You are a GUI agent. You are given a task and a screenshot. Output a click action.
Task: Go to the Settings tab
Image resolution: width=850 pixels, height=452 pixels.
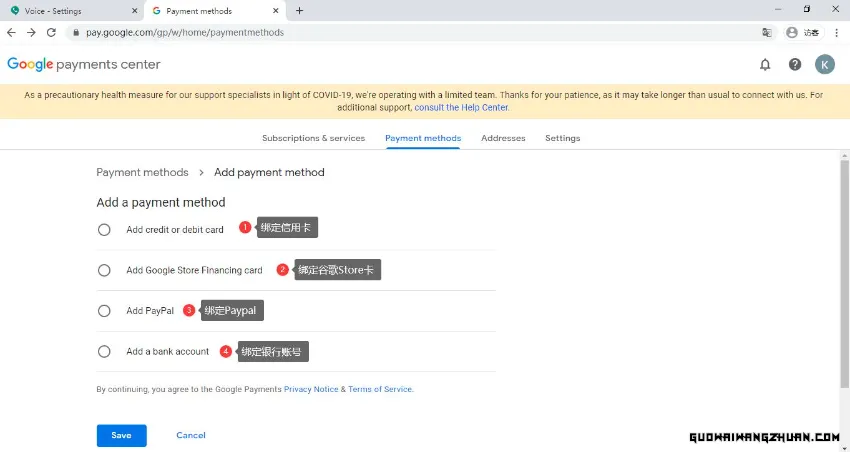(563, 138)
